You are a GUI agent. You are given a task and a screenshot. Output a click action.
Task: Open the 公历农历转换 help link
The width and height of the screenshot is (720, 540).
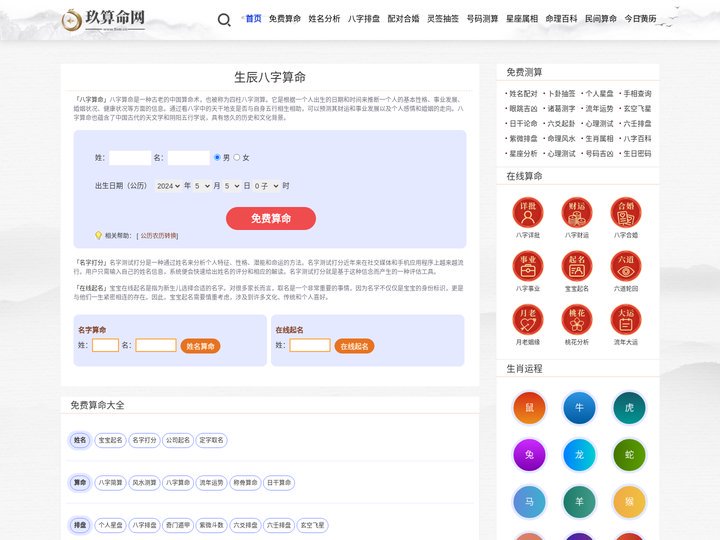pos(159,236)
